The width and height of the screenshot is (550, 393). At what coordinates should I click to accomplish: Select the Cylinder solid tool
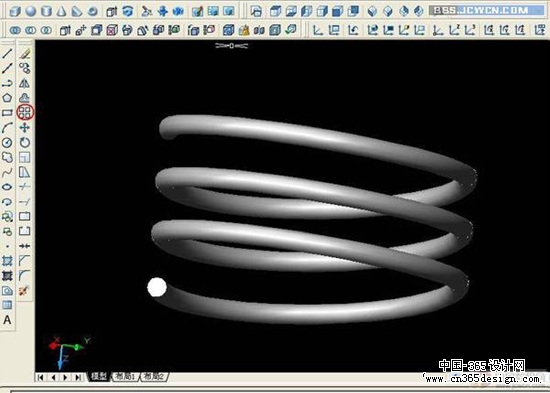(x=46, y=12)
